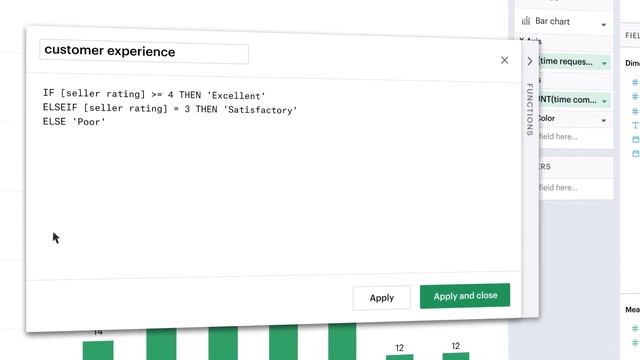Viewport: 640px width, 360px height.
Task: Select the first number (#) measure icon
Action: (x=635, y=328)
